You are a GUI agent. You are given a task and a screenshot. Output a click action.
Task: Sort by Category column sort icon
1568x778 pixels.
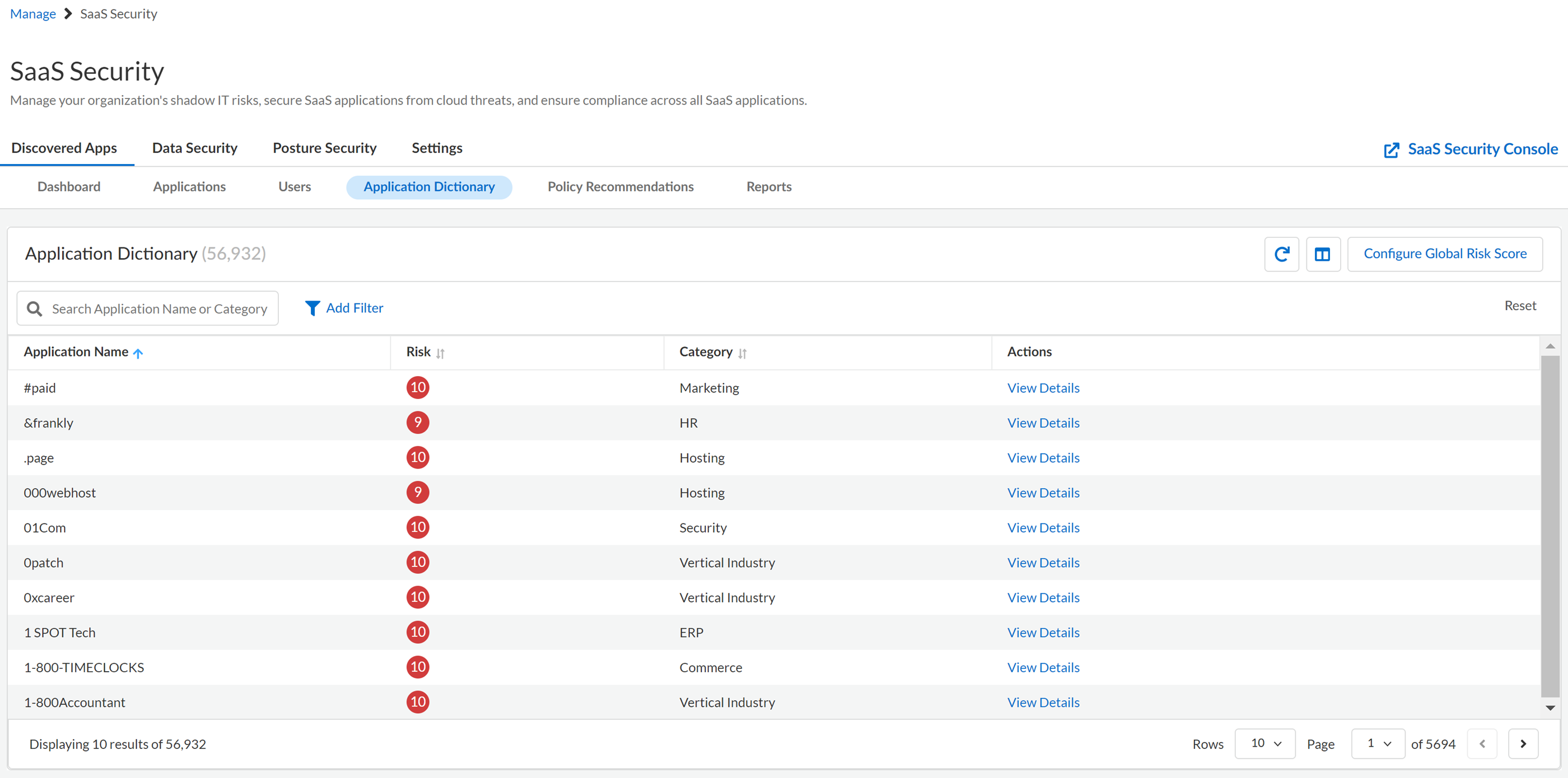click(742, 353)
